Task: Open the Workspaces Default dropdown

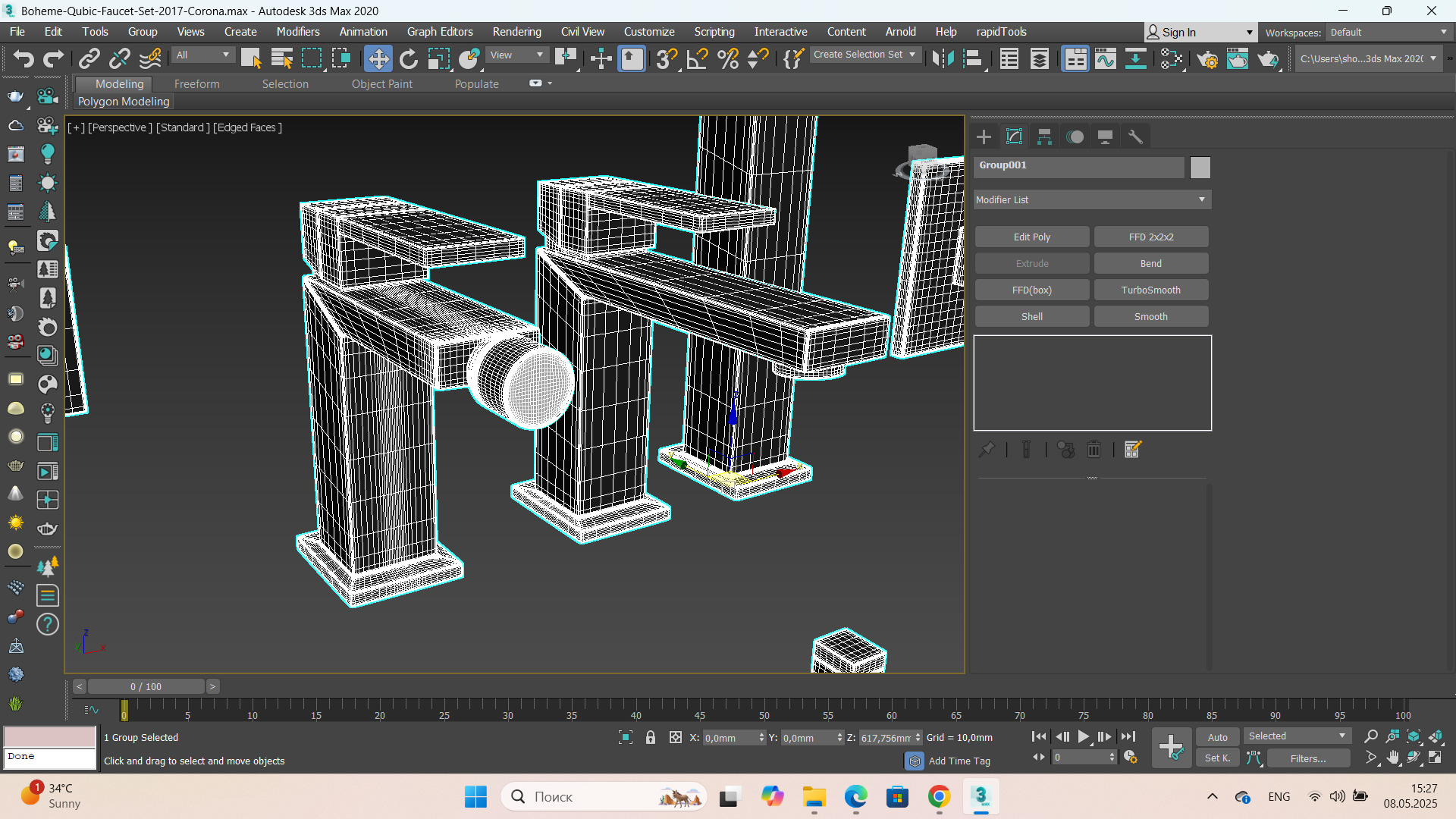Action: 1388,32
